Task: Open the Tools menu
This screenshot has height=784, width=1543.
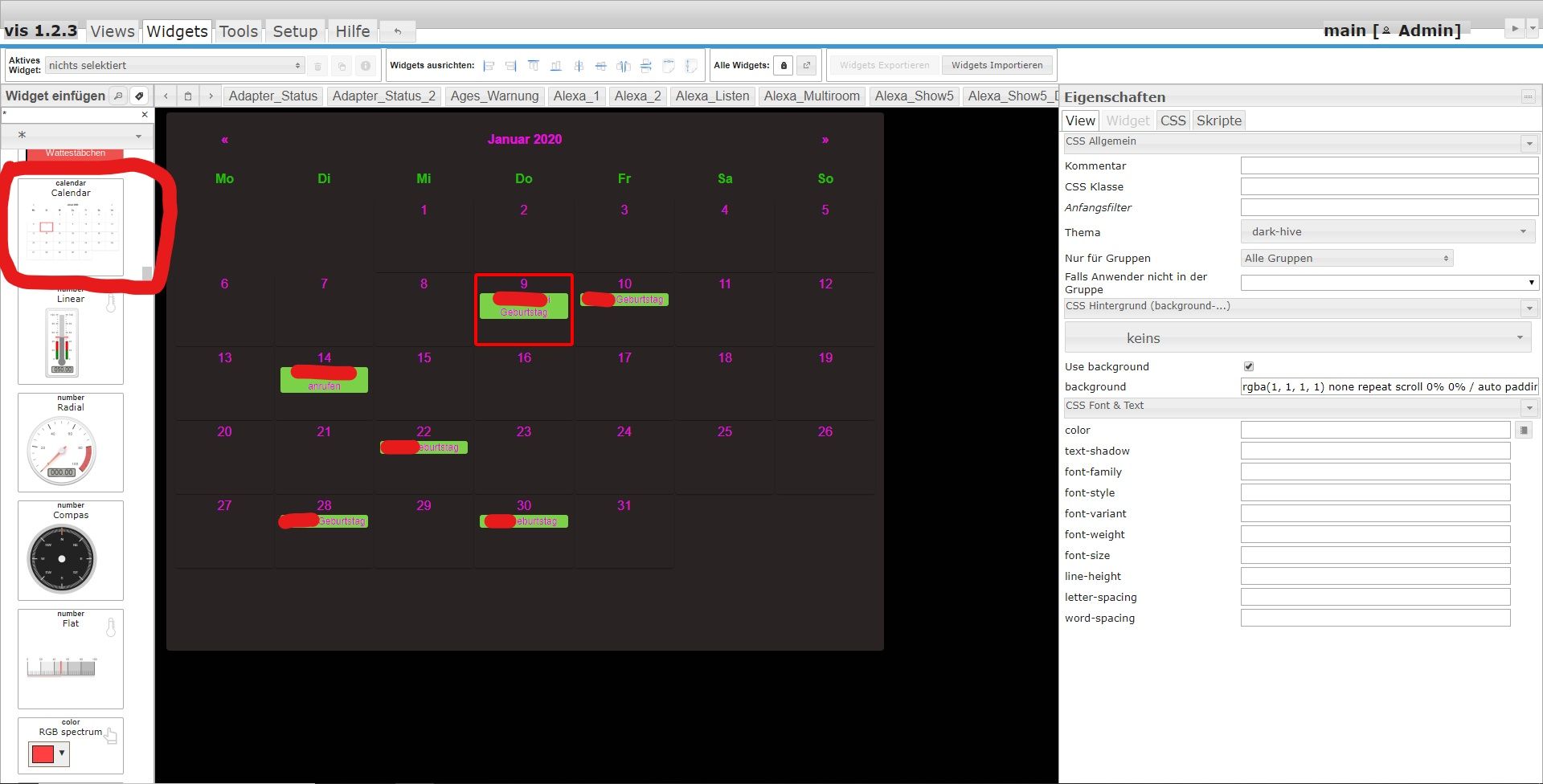Action: (x=239, y=31)
